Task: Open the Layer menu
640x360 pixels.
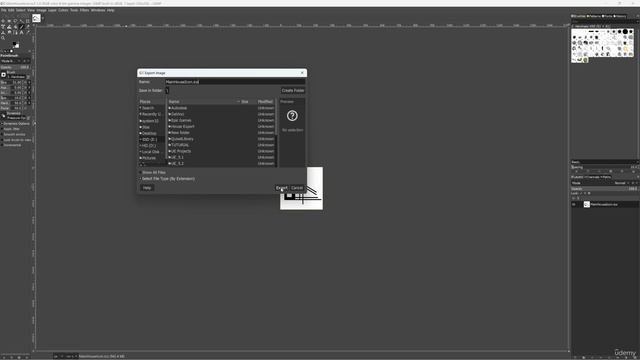Action: pyautogui.click(x=52, y=10)
